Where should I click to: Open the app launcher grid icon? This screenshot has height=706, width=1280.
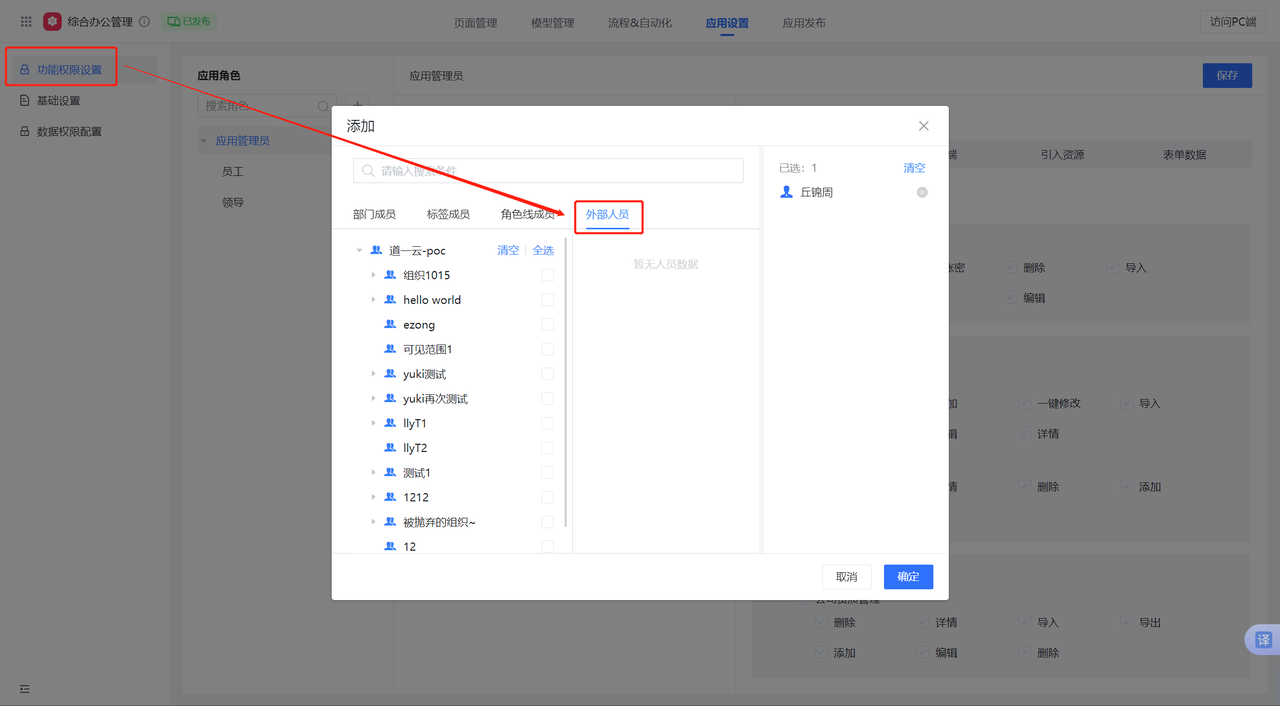26,21
